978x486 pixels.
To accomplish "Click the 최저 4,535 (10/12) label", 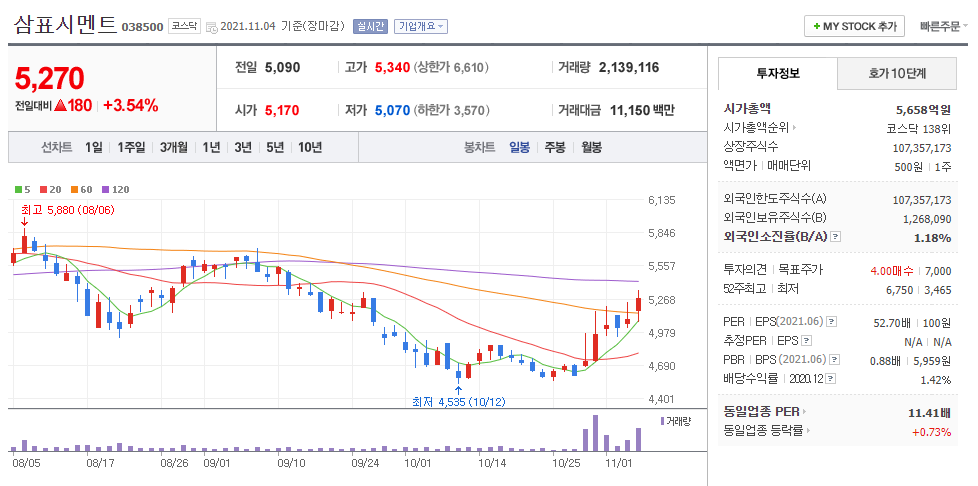I will (x=458, y=402).
